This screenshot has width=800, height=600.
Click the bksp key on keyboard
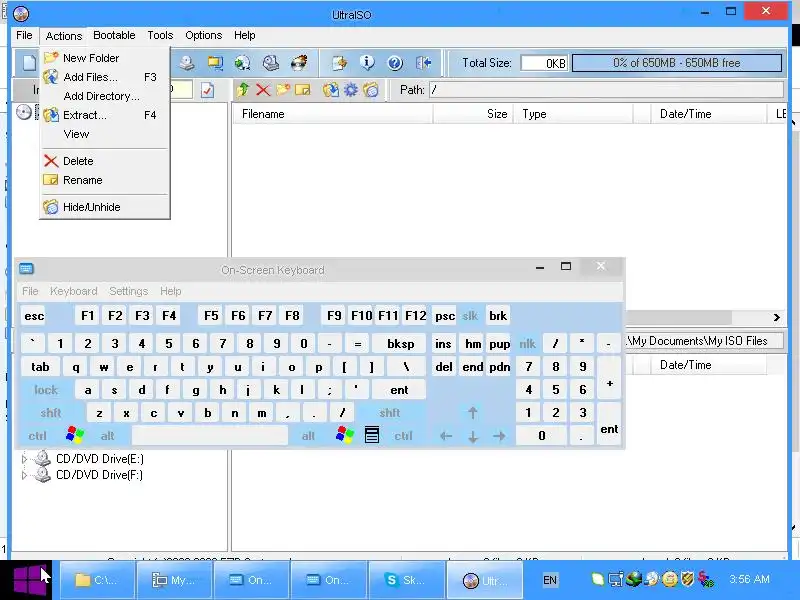401,344
